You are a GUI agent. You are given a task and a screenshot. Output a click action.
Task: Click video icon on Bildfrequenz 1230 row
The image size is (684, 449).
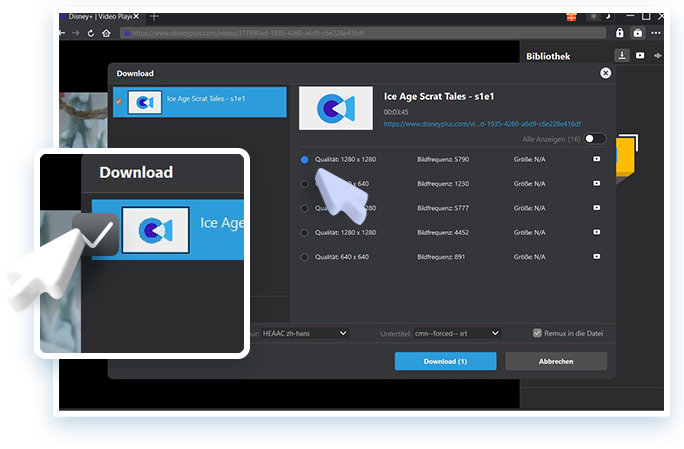pyautogui.click(x=596, y=183)
